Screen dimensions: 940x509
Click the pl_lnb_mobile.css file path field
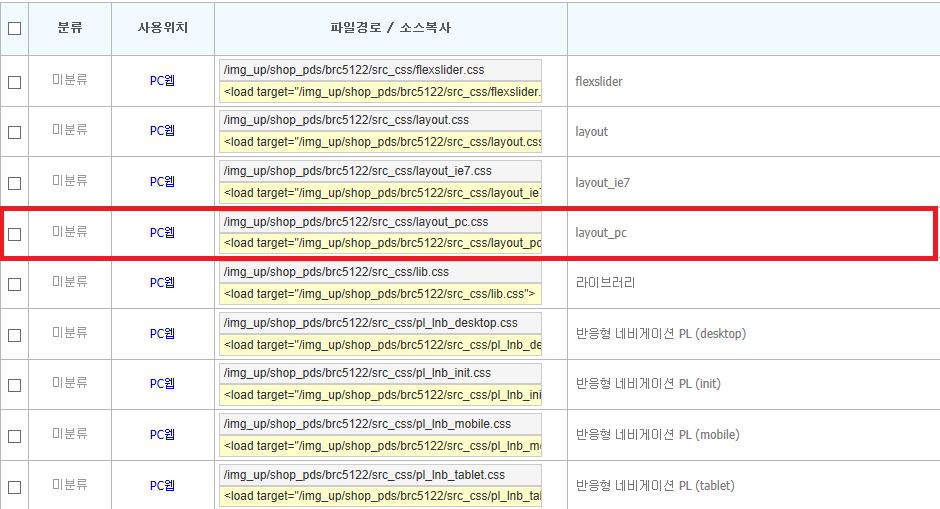tap(381, 424)
